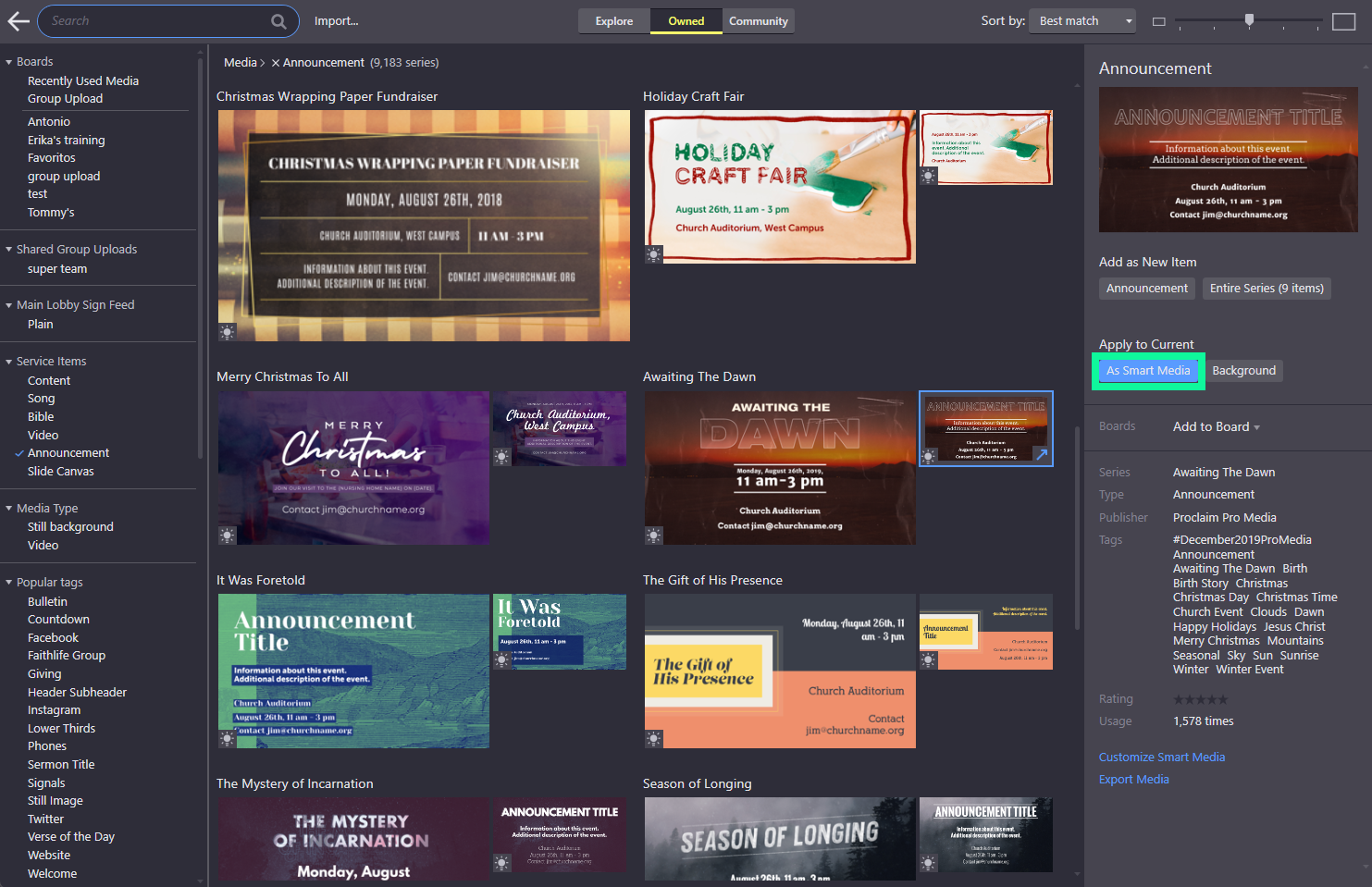The height and width of the screenshot is (887, 1372).
Task: Apply As Smart Media
Action: (x=1148, y=371)
